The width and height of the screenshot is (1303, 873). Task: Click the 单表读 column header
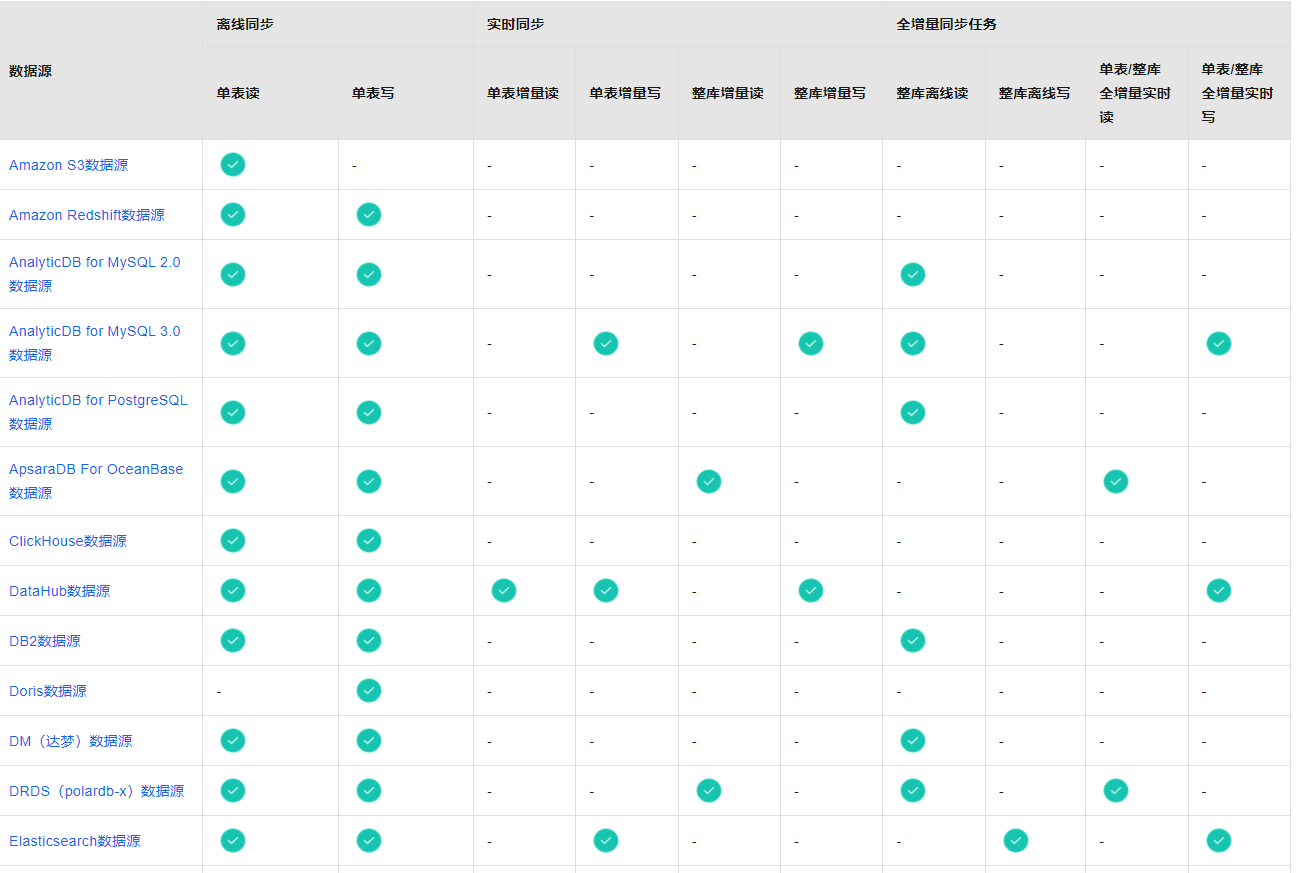(238, 93)
